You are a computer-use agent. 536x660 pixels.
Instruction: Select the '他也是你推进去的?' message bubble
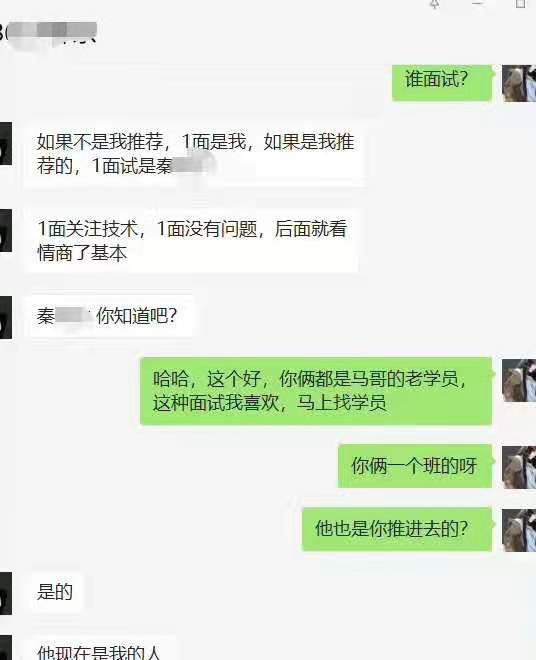[x=397, y=529]
